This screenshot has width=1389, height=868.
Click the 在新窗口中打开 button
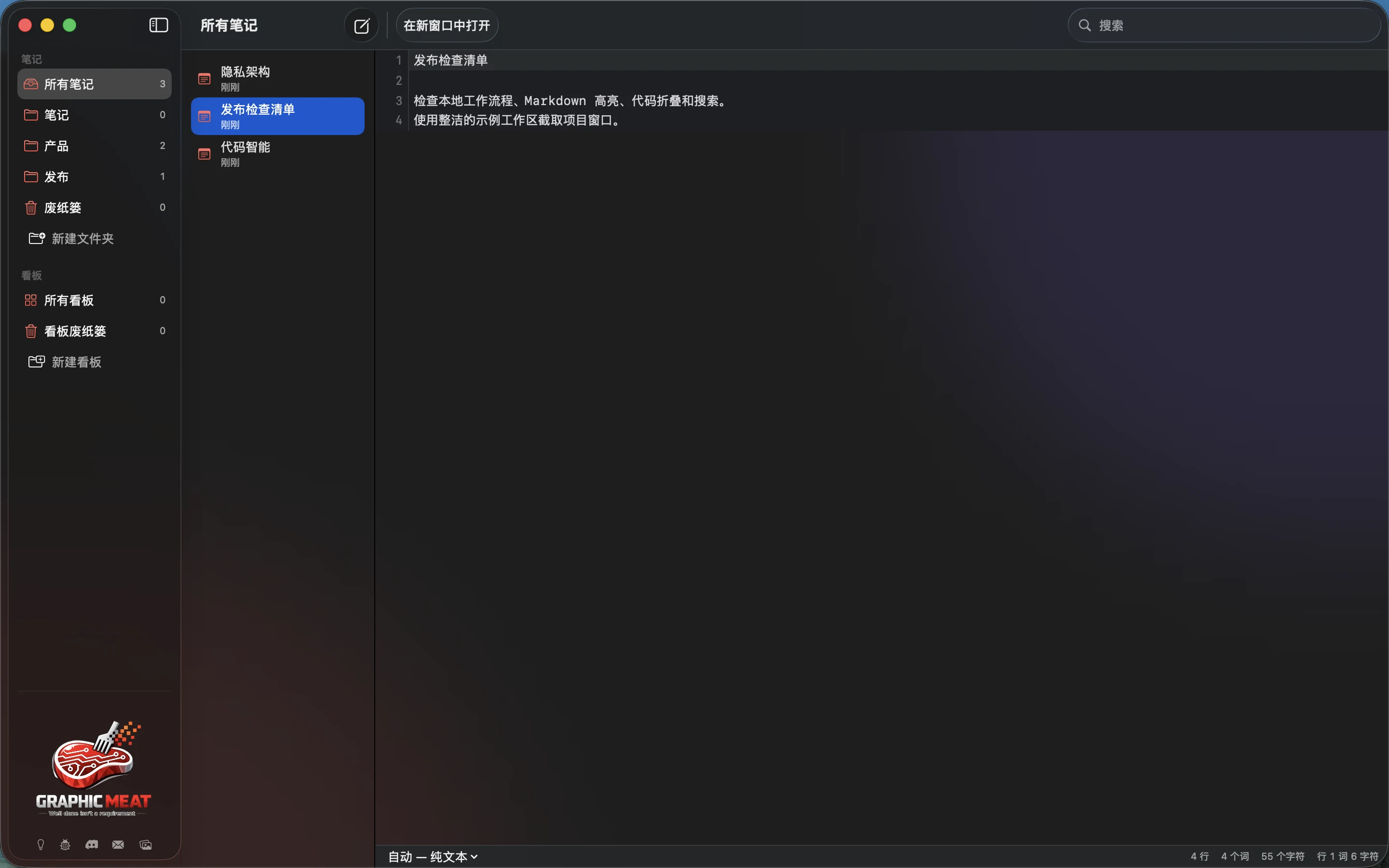(x=447, y=25)
